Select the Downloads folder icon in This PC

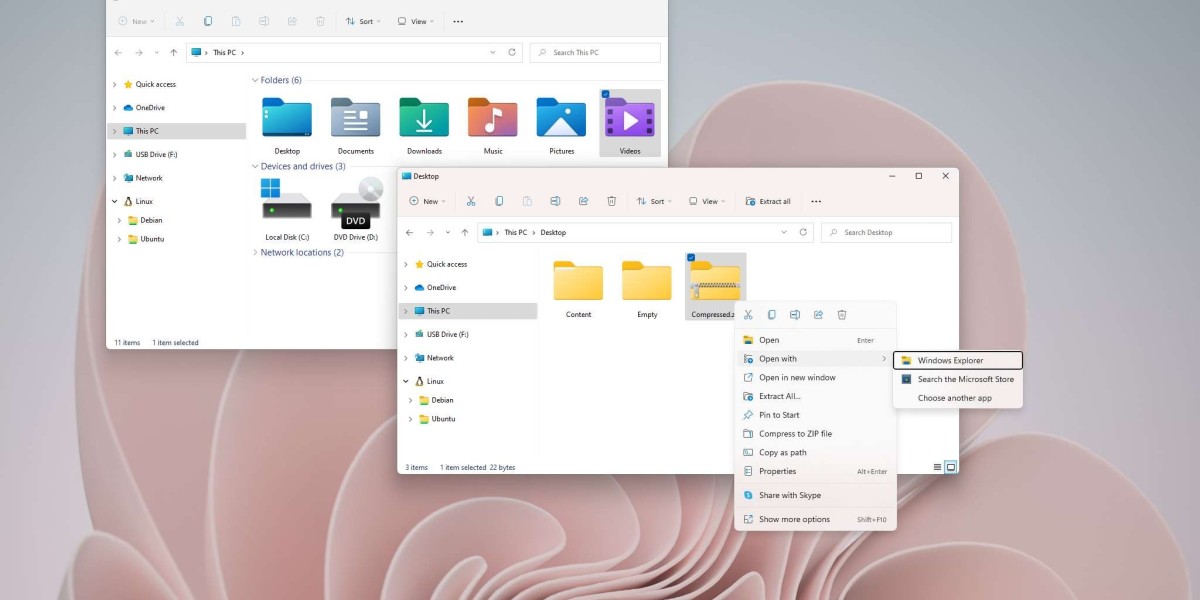(424, 118)
